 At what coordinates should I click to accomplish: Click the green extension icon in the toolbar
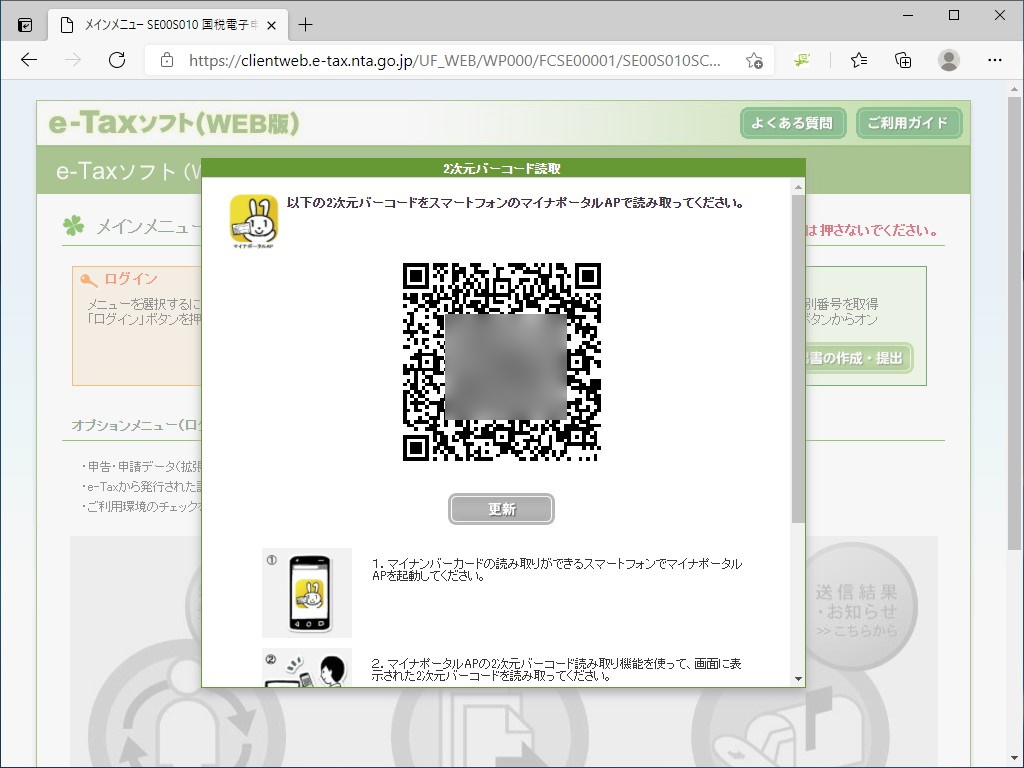pos(801,60)
